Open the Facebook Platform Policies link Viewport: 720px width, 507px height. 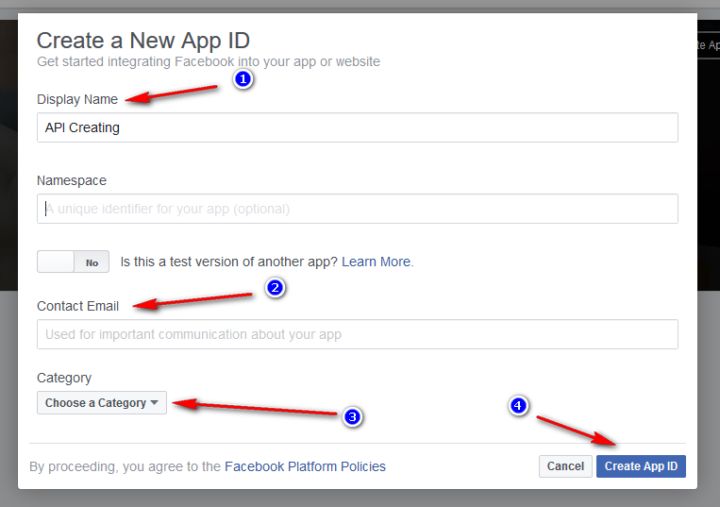click(305, 466)
